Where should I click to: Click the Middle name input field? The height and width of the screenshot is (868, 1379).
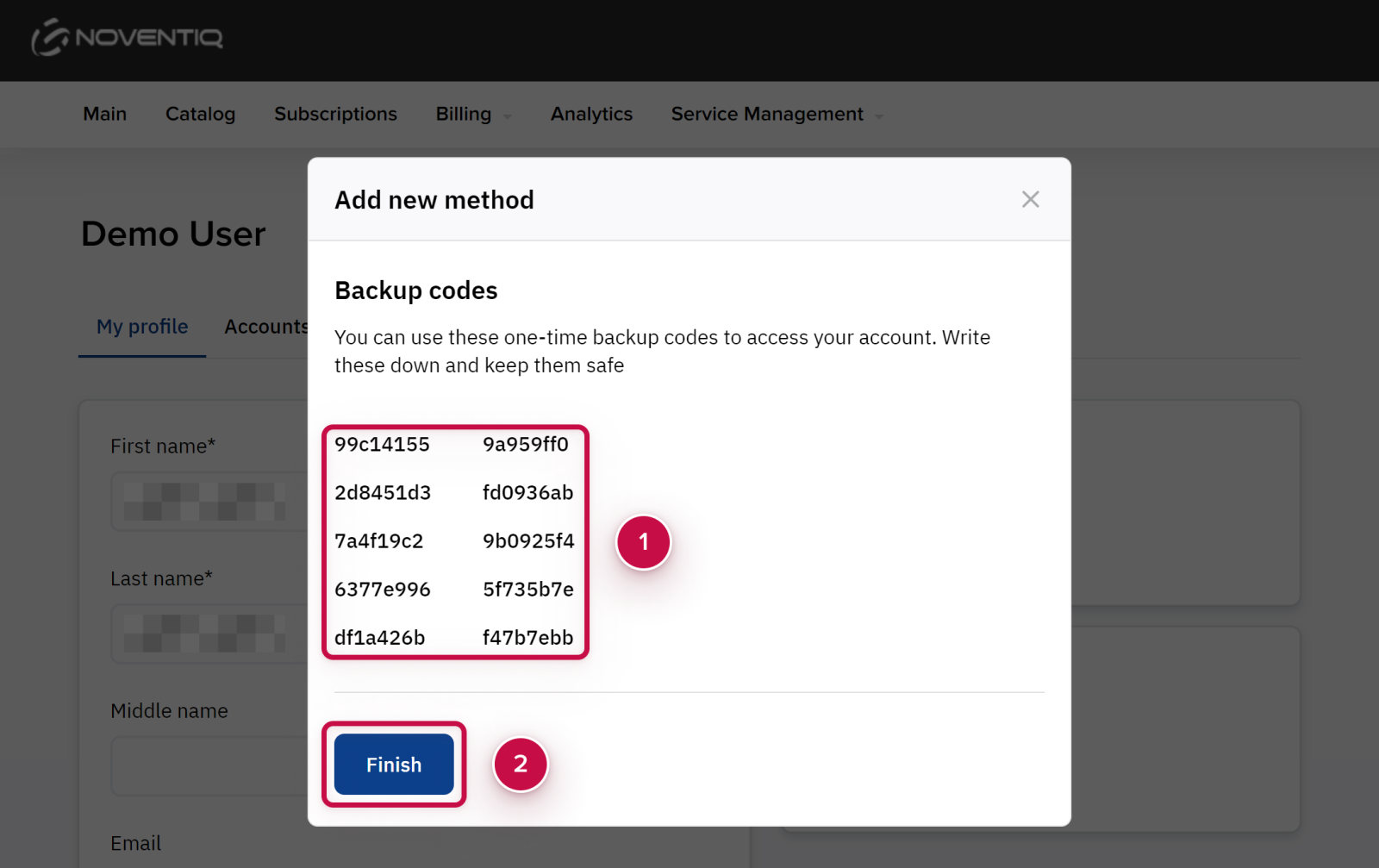tap(207, 765)
